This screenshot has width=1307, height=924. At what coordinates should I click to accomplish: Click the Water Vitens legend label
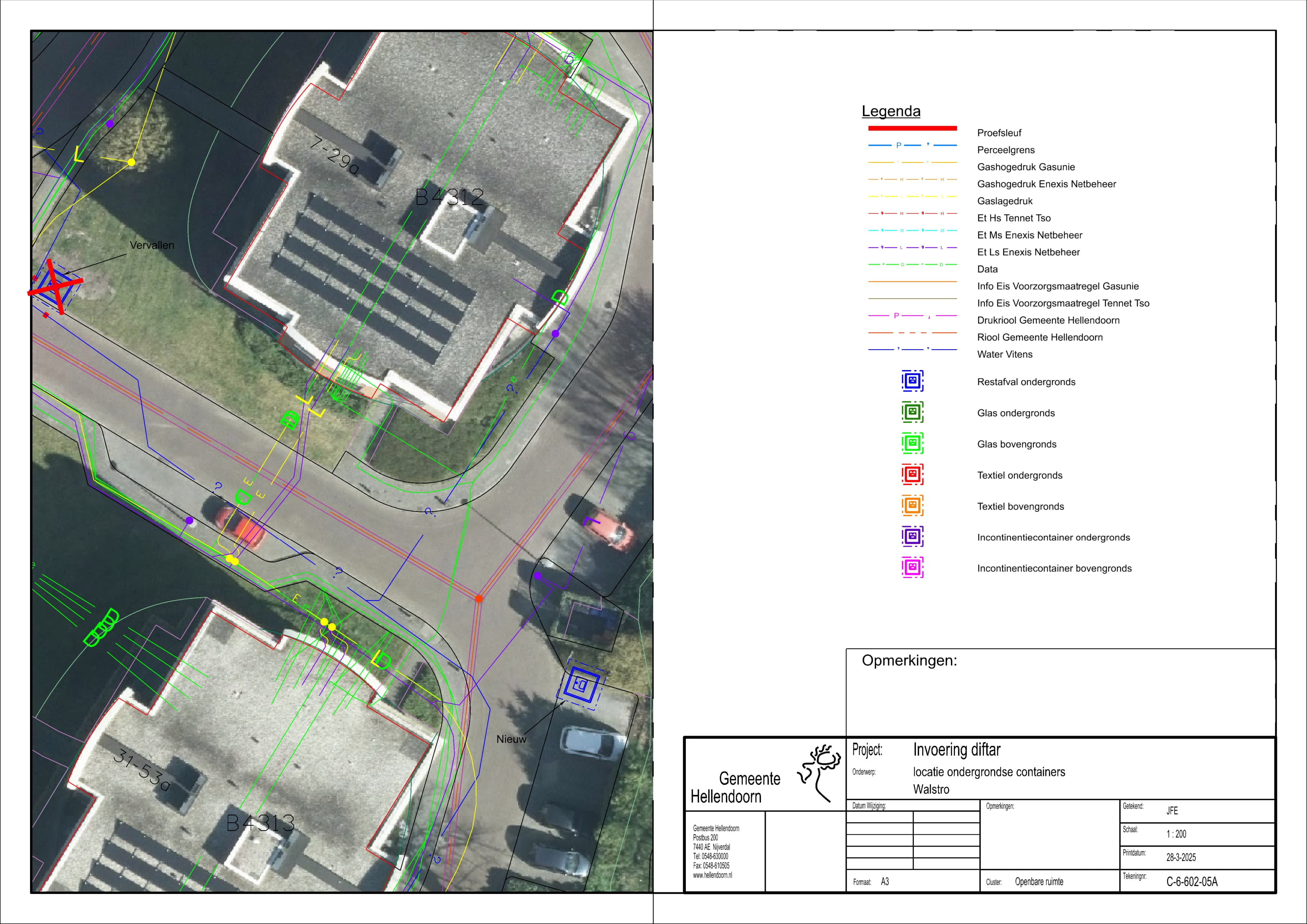1005,355
